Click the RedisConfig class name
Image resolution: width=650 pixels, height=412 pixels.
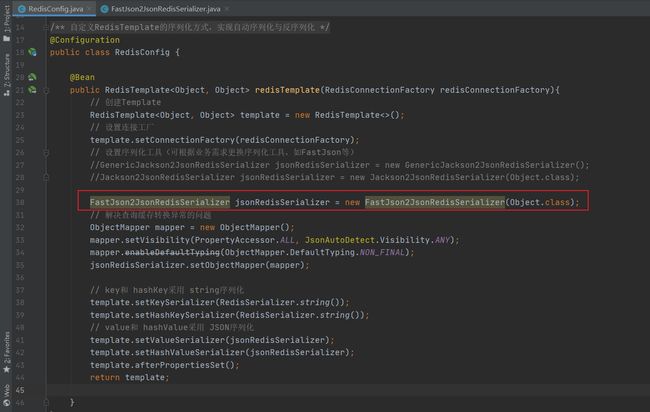[x=142, y=52]
